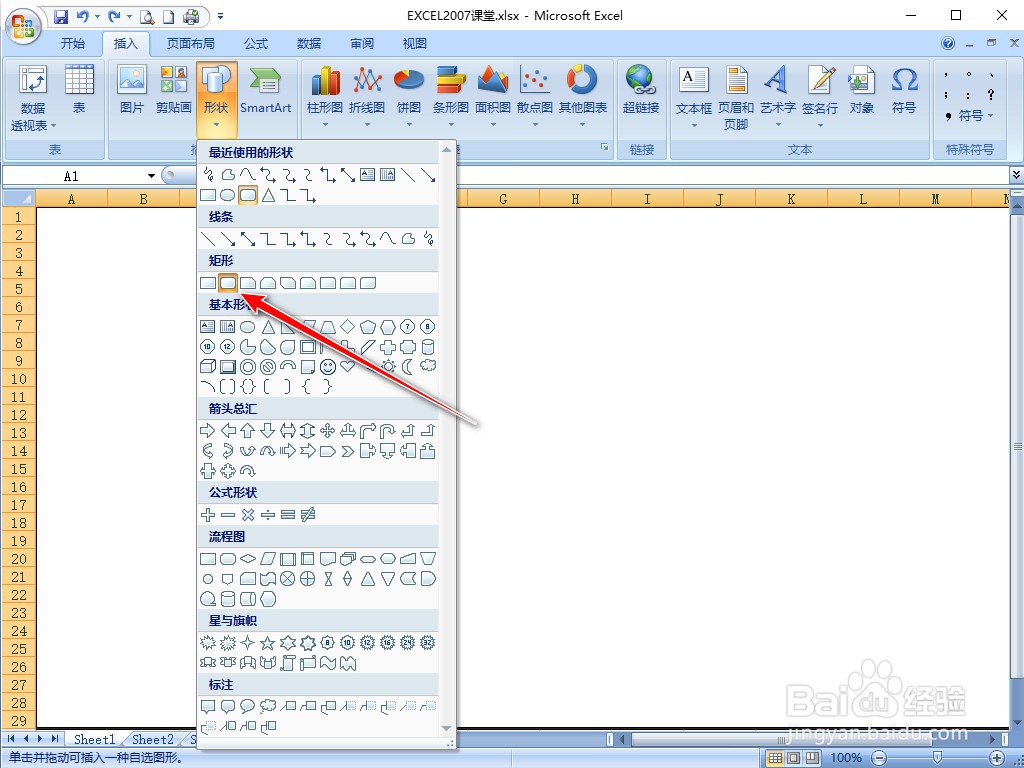Redo the last undone action

coord(114,16)
